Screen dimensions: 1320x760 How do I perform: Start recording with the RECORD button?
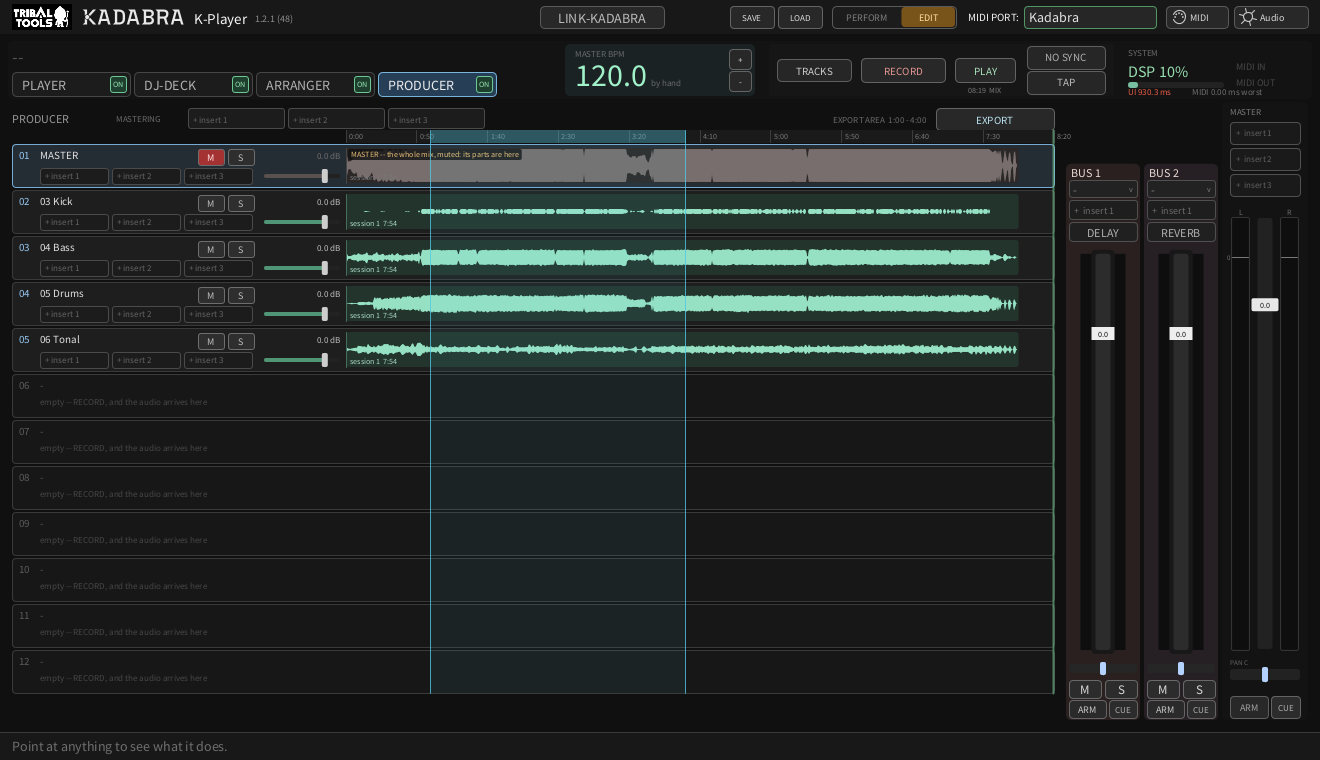(903, 71)
